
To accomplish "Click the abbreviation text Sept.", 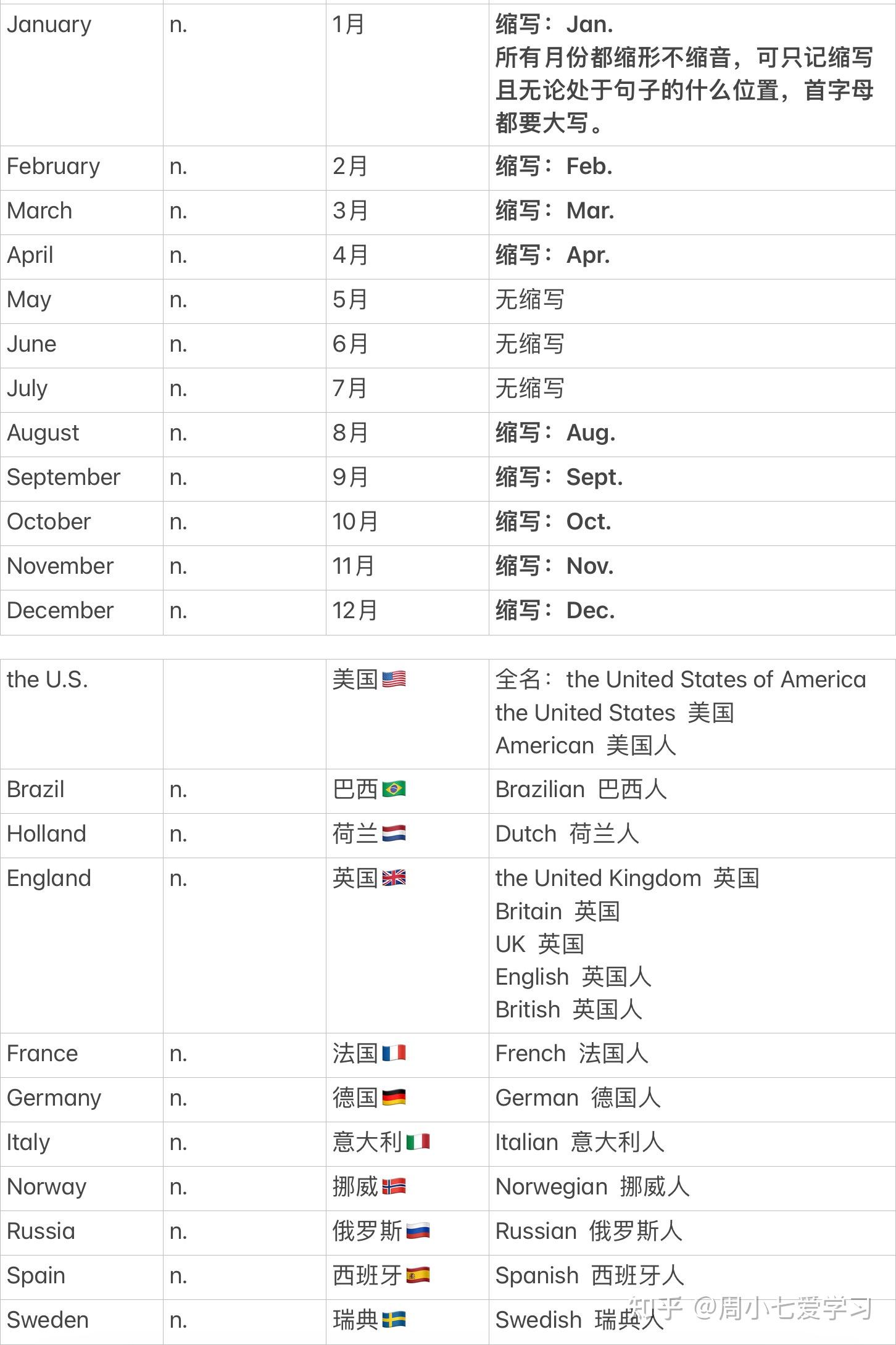I will pos(594,477).
